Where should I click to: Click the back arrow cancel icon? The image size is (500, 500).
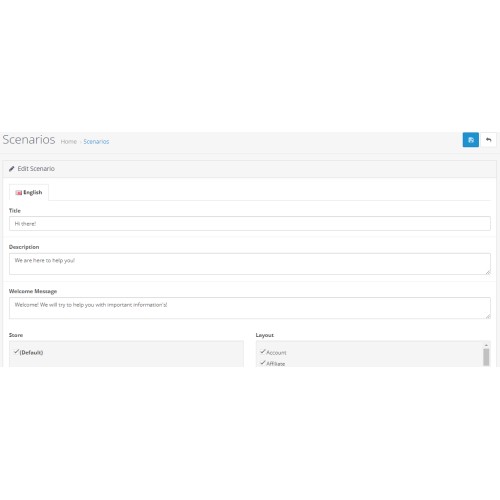tap(488, 140)
